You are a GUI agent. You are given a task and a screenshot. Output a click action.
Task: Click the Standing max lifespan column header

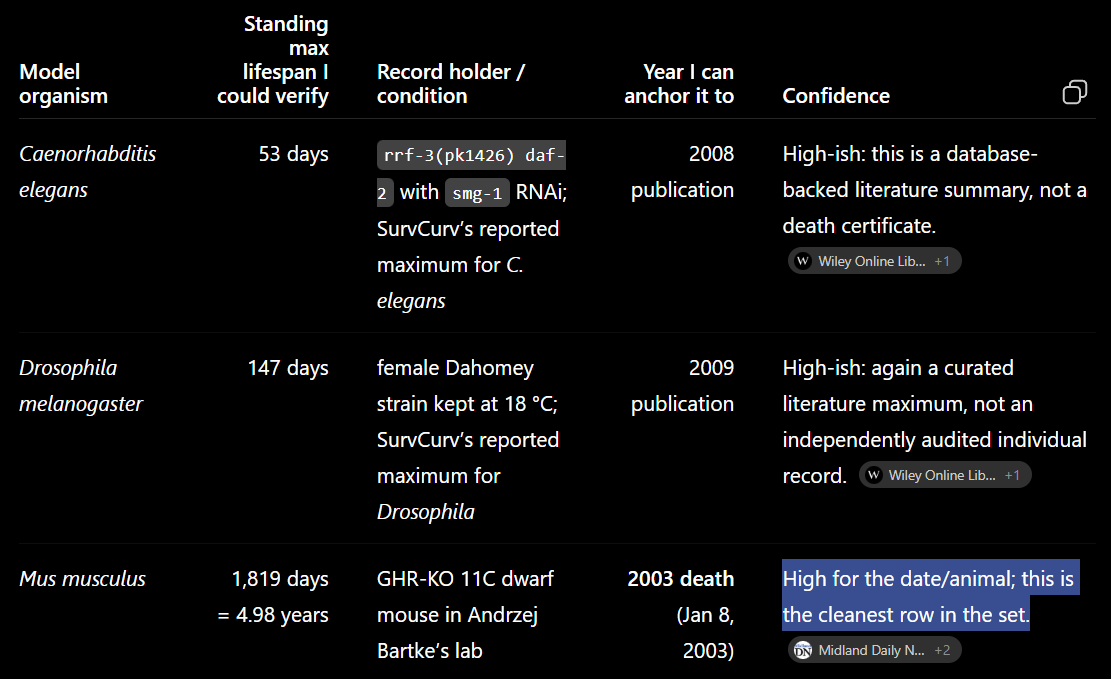click(x=273, y=60)
